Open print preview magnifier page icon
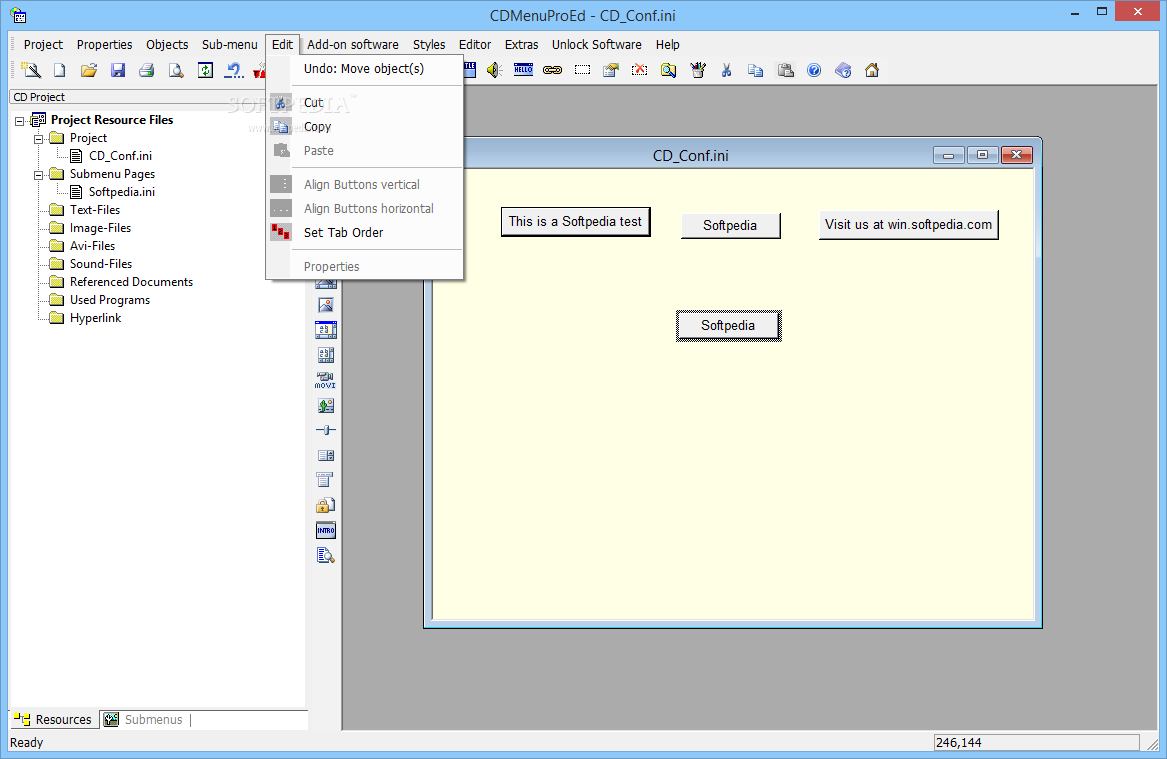Image resolution: width=1167 pixels, height=759 pixels. point(176,70)
